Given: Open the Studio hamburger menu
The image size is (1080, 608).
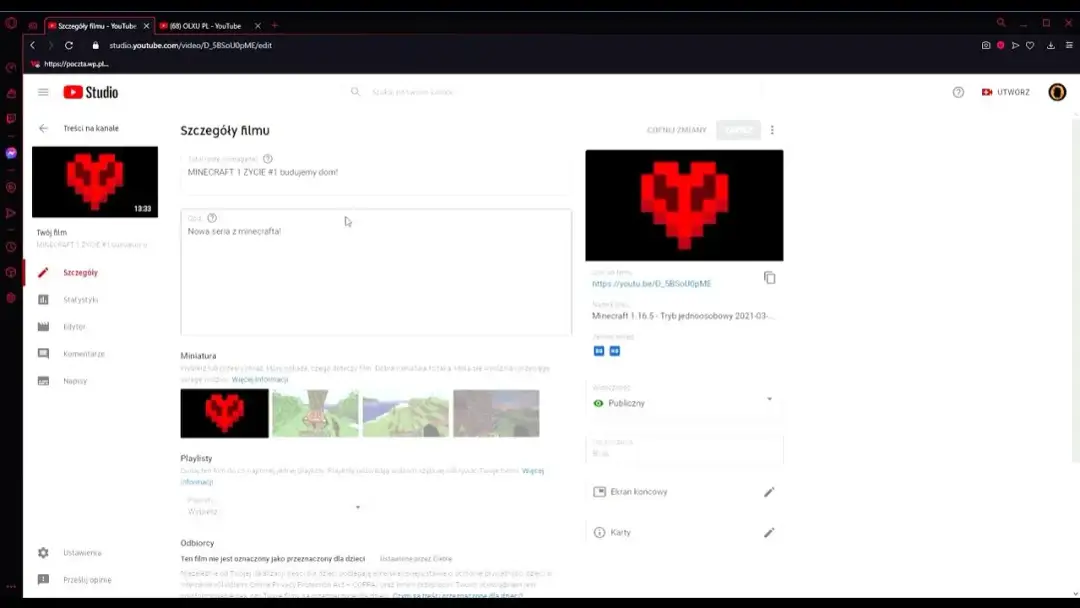Looking at the screenshot, I should (42, 91).
